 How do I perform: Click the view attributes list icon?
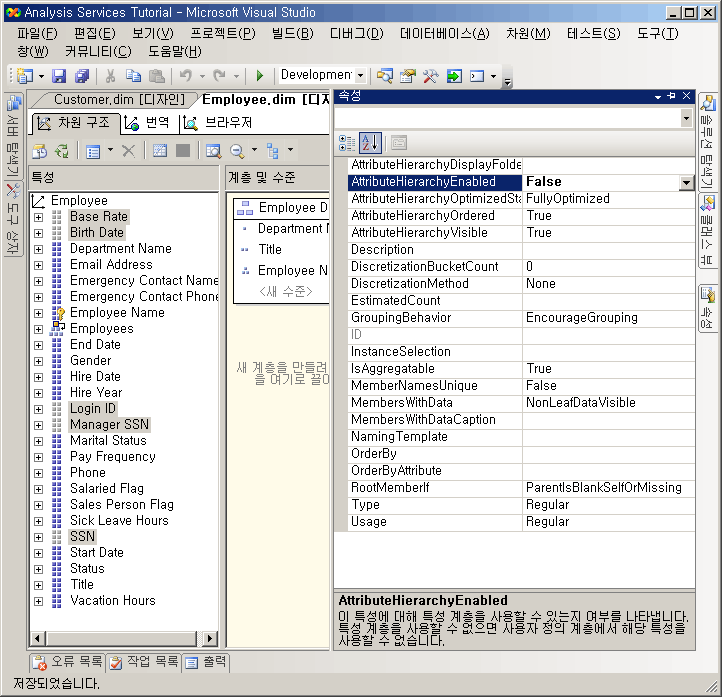click(x=93, y=151)
